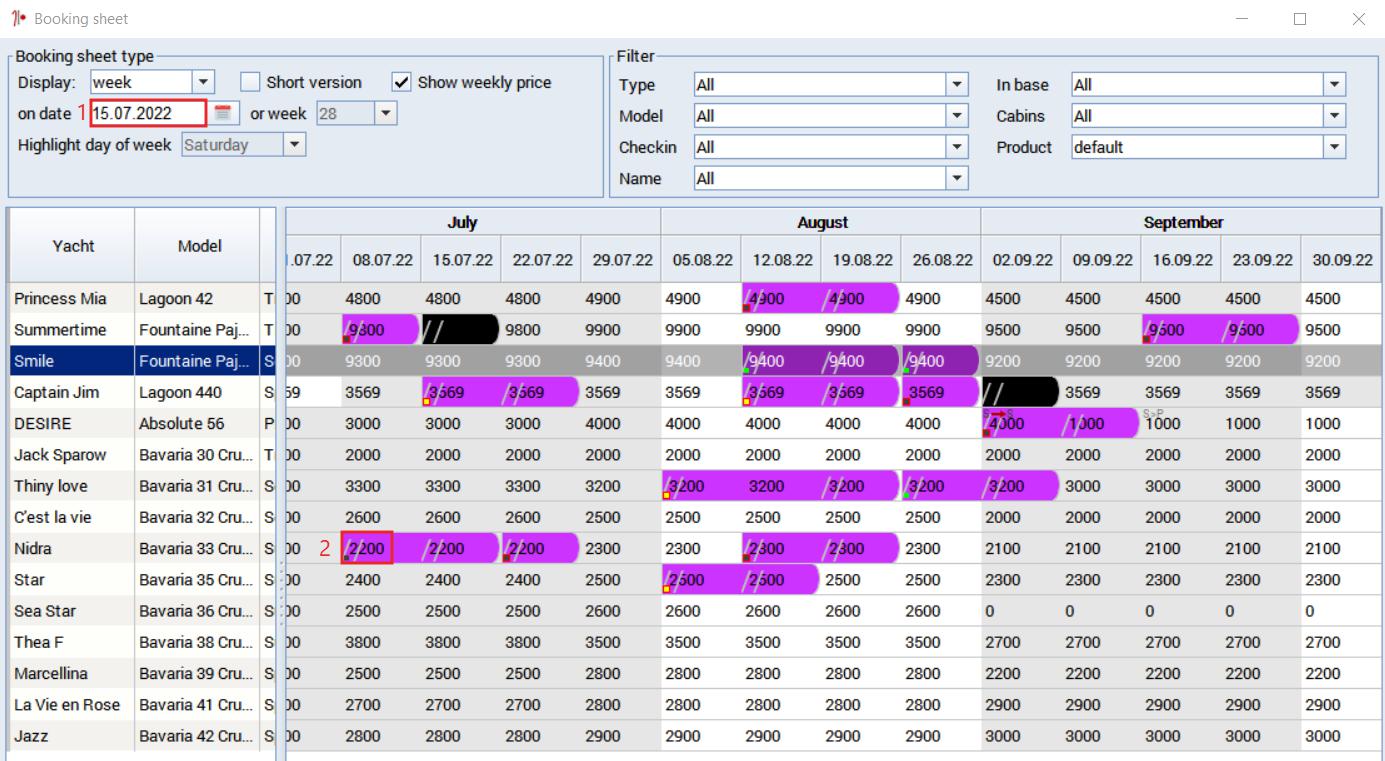Select the 15.07.22 week column header
The image size is (1385, 761).
click(x=461, y=259)
